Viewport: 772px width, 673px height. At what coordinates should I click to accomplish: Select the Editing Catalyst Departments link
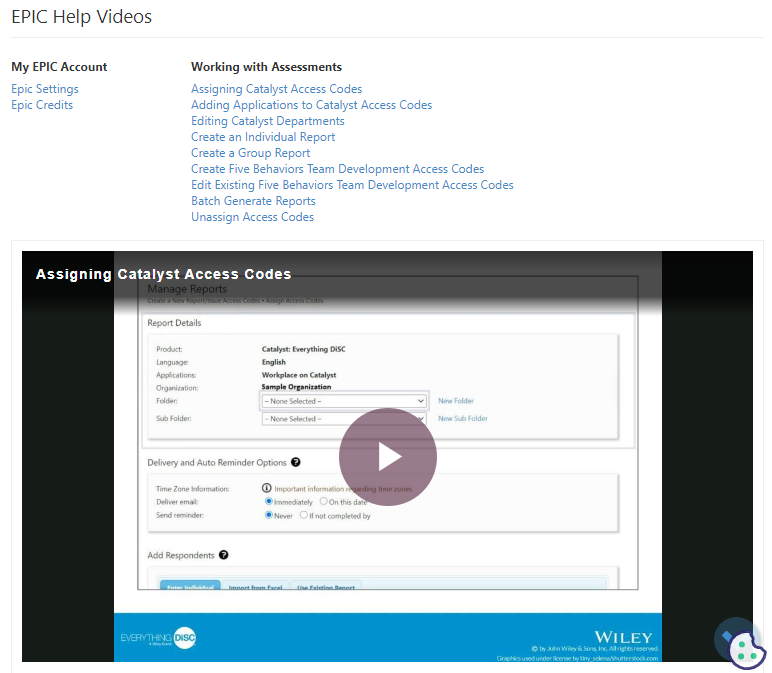(x=268, y=121)
